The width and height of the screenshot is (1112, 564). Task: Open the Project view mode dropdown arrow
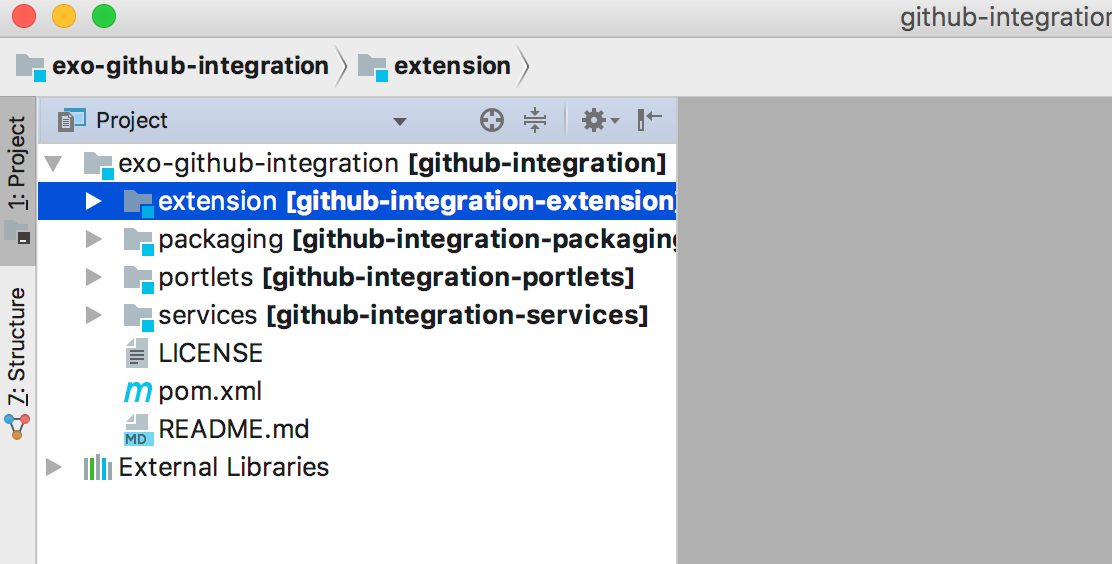pos(400,121)
